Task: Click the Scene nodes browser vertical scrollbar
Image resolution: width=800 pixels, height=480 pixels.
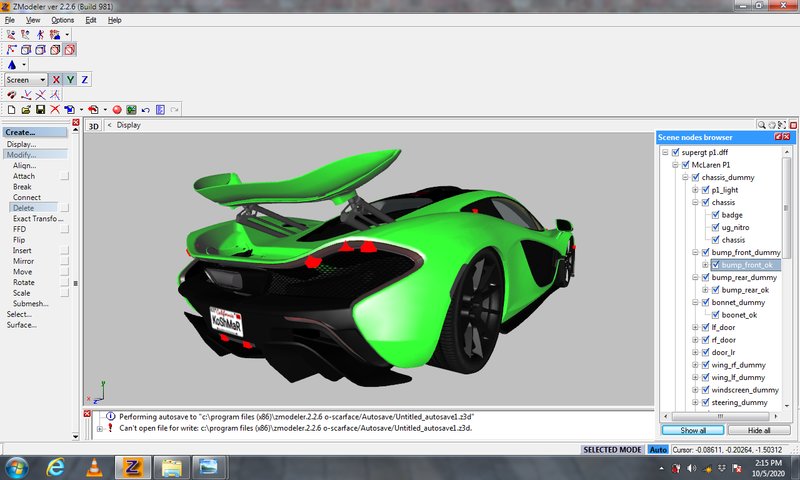Action: 786,278
